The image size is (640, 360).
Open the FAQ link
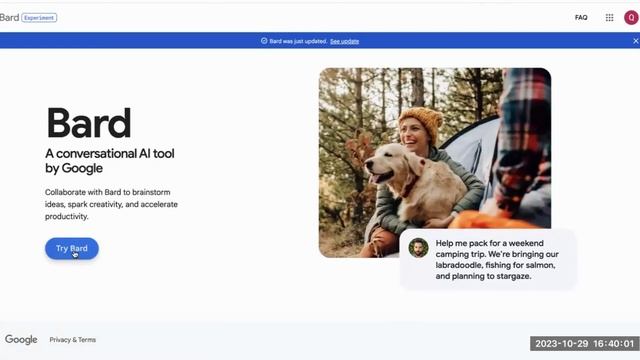(581, 18)
